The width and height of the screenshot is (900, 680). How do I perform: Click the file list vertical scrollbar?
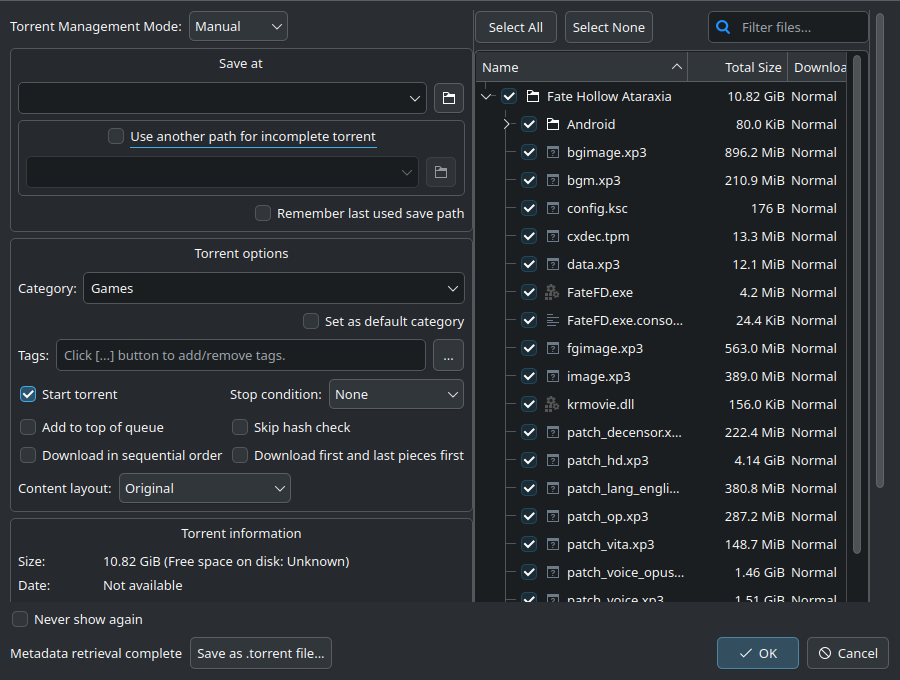856,300
